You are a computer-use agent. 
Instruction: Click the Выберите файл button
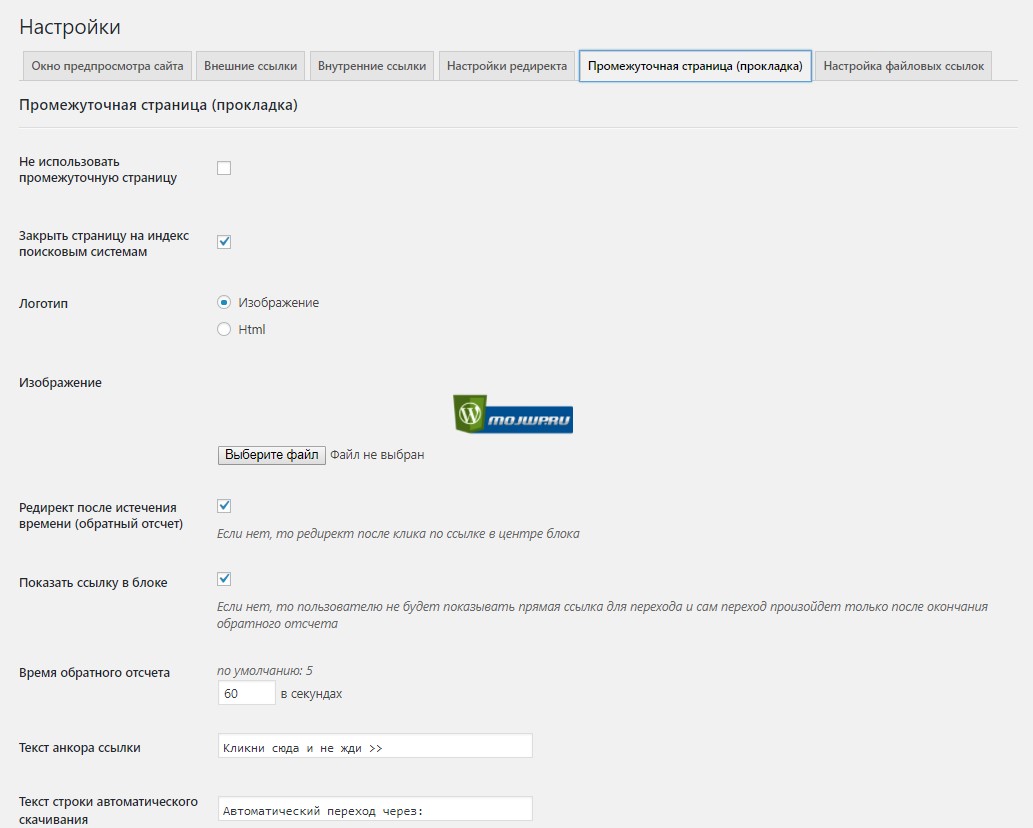[271, 454]
